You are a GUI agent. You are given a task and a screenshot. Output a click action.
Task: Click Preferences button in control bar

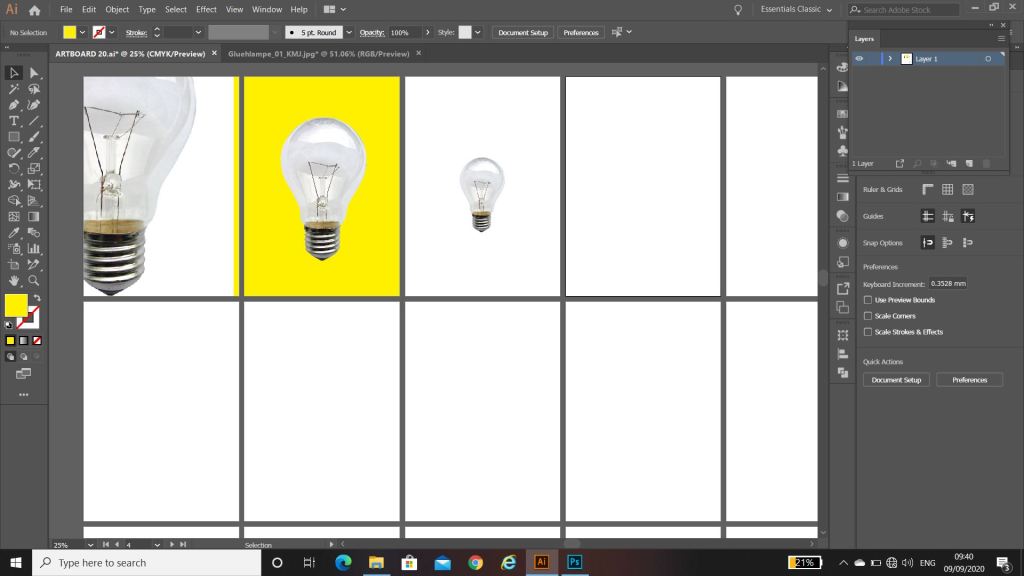581,32
